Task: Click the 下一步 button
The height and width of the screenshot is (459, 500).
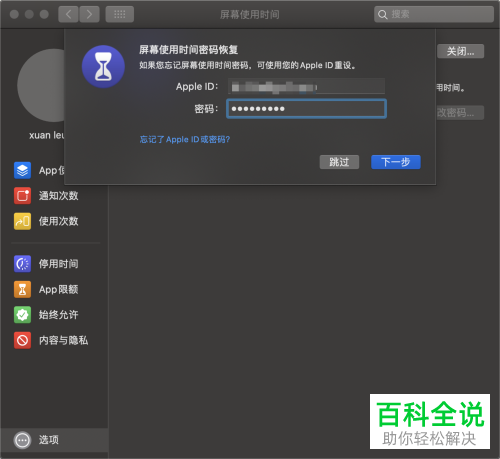Action: [396, 162]
